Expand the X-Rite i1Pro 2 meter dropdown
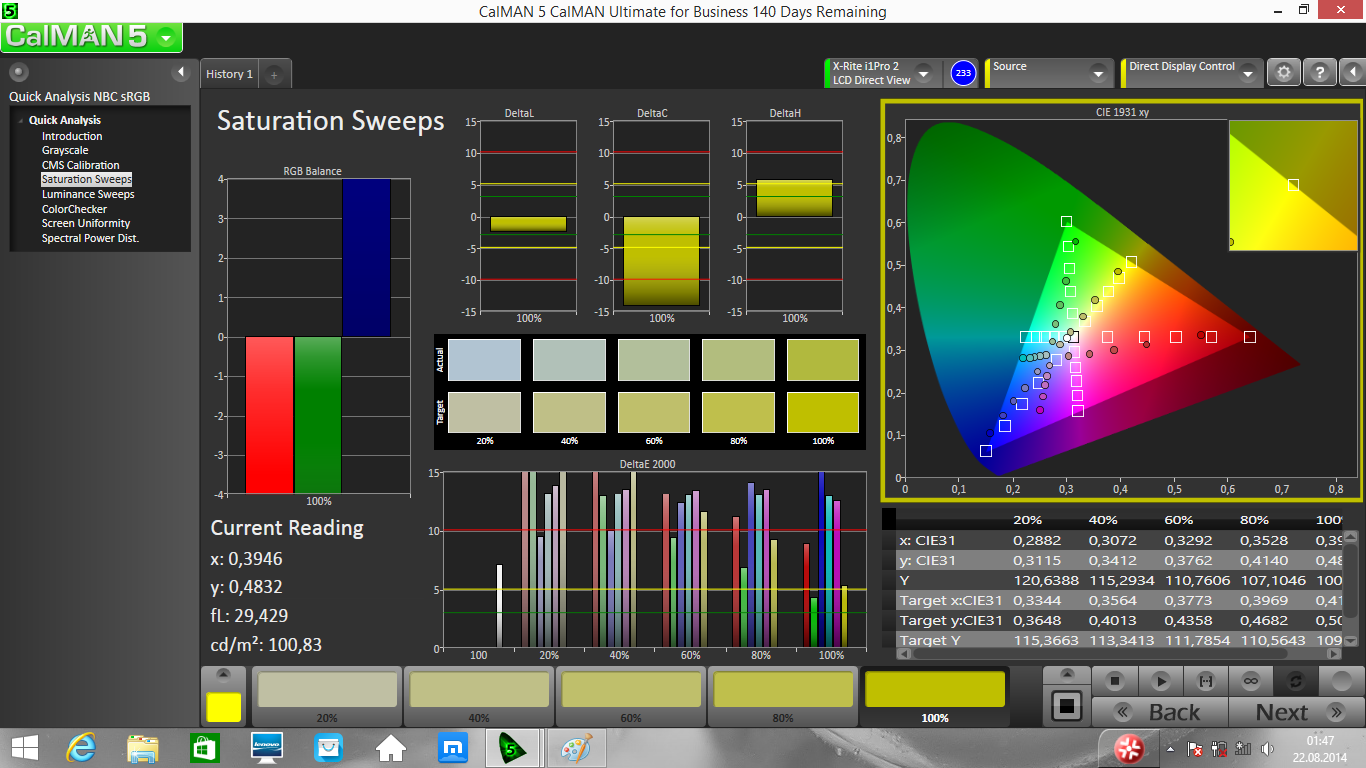This screenshot has width=1366, height=768. tap(923, 73)
